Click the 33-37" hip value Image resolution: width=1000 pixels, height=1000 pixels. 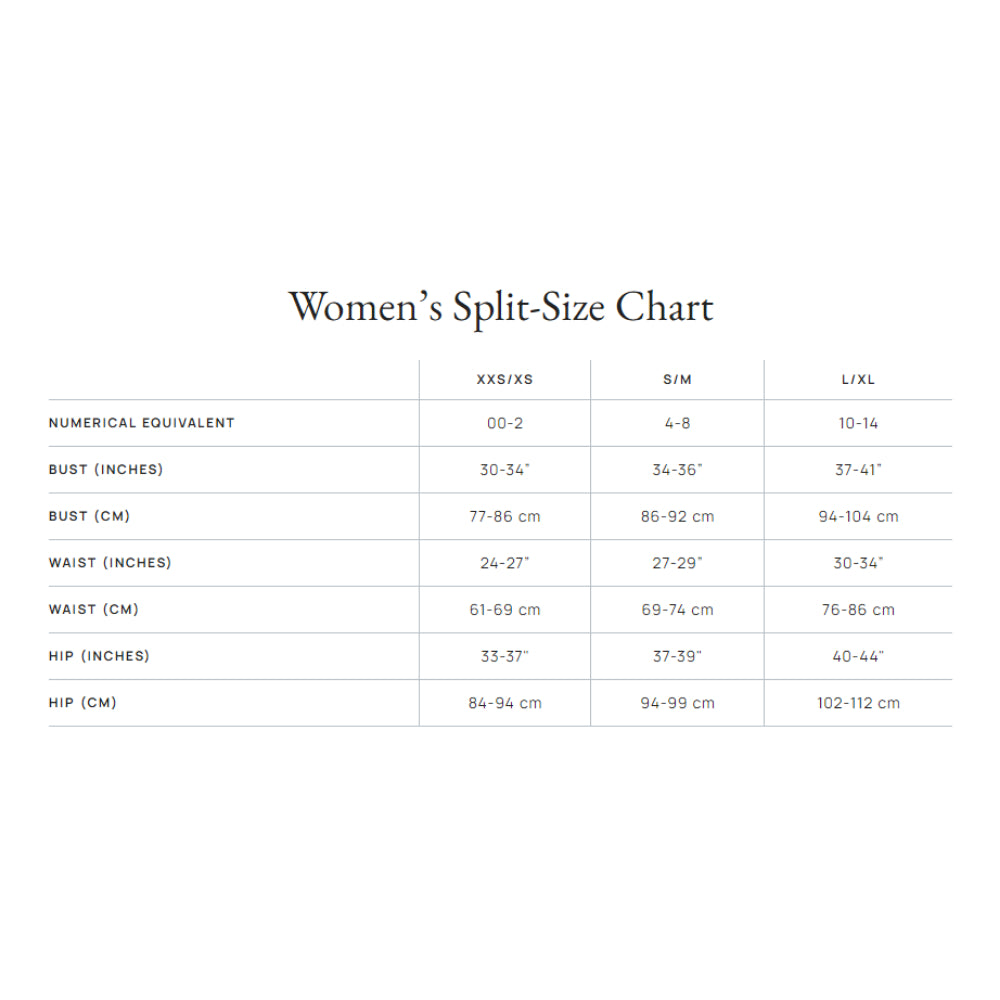(x=505, y=656)
